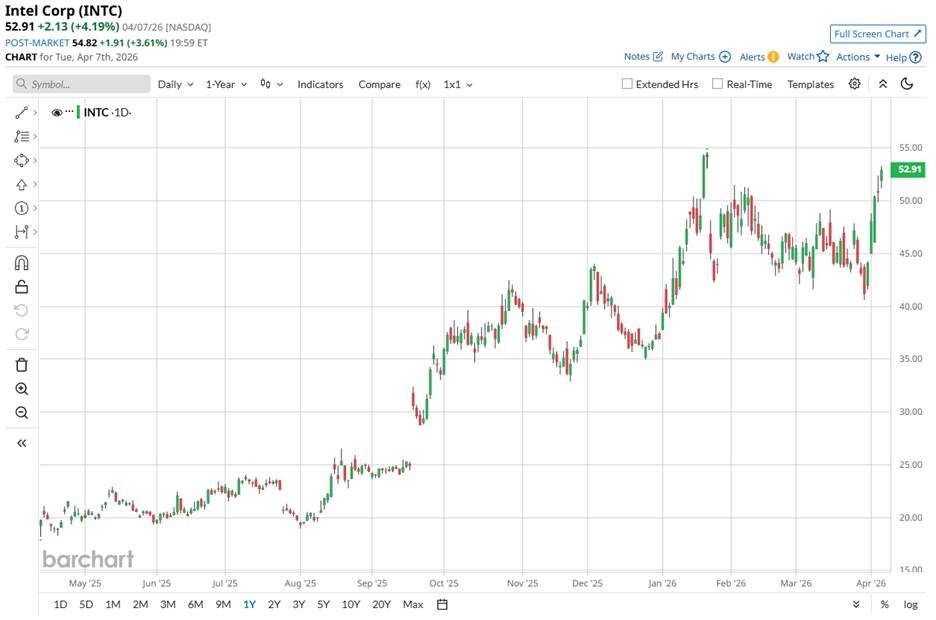The image size is (936, 620).
Task: Hide the INTC series using eye icon
Action: pyautogui.click(x=57, y=112)
